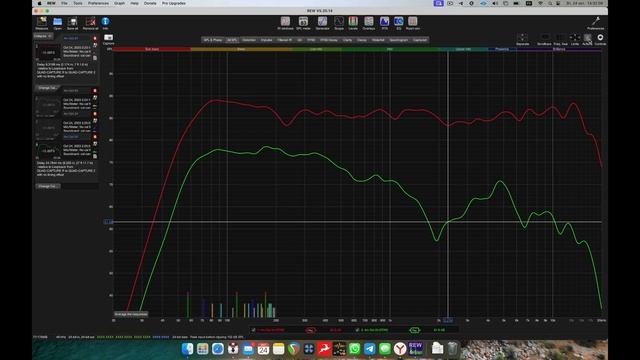Capture the graph image with the Capture icon

(108, 38)
